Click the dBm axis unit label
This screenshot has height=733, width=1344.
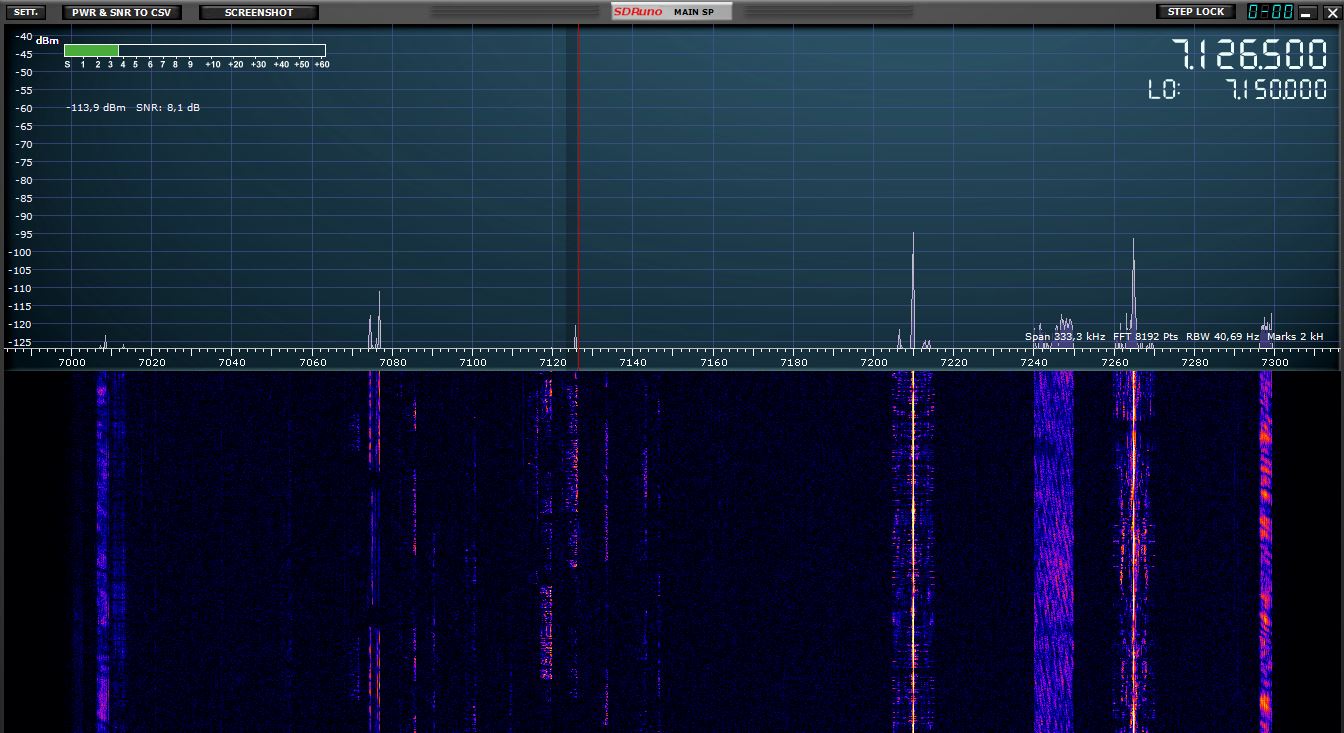pos(48,41)
